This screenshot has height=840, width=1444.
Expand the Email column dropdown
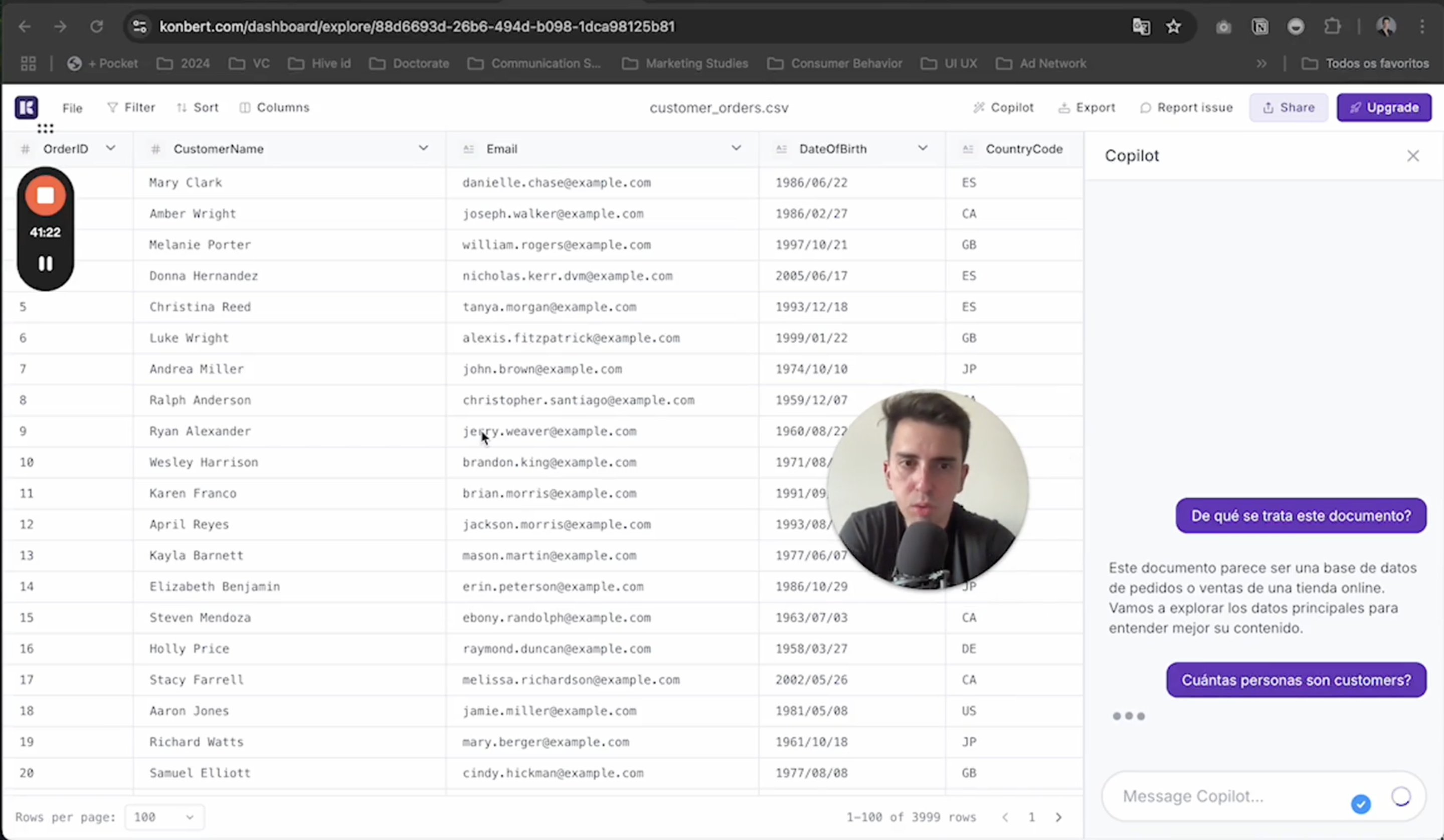736,148
